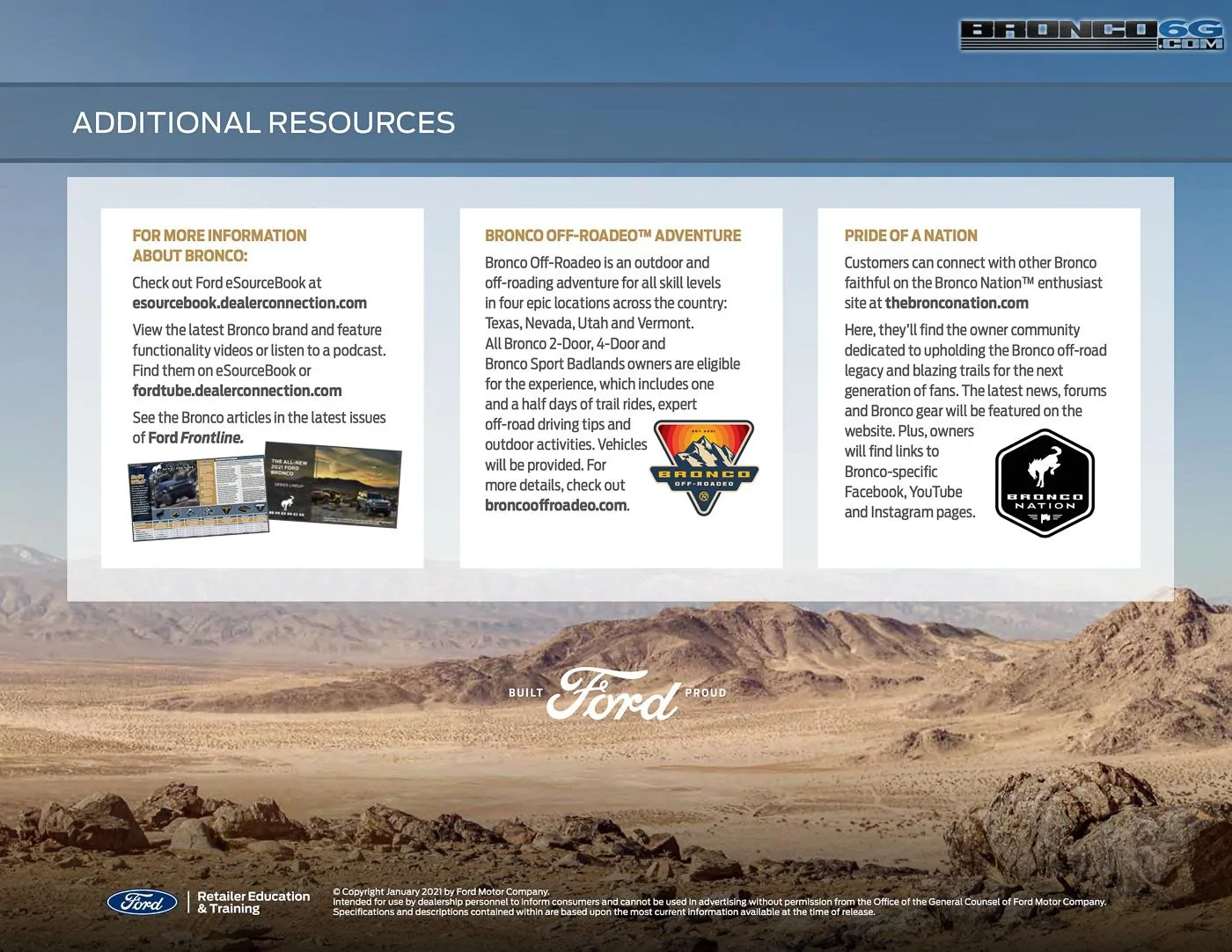Image resolution: width=1232 pixels, height=952 pixels.
Task: Click the 'Facebook, YouTube' line
Action: coord(903,492)
